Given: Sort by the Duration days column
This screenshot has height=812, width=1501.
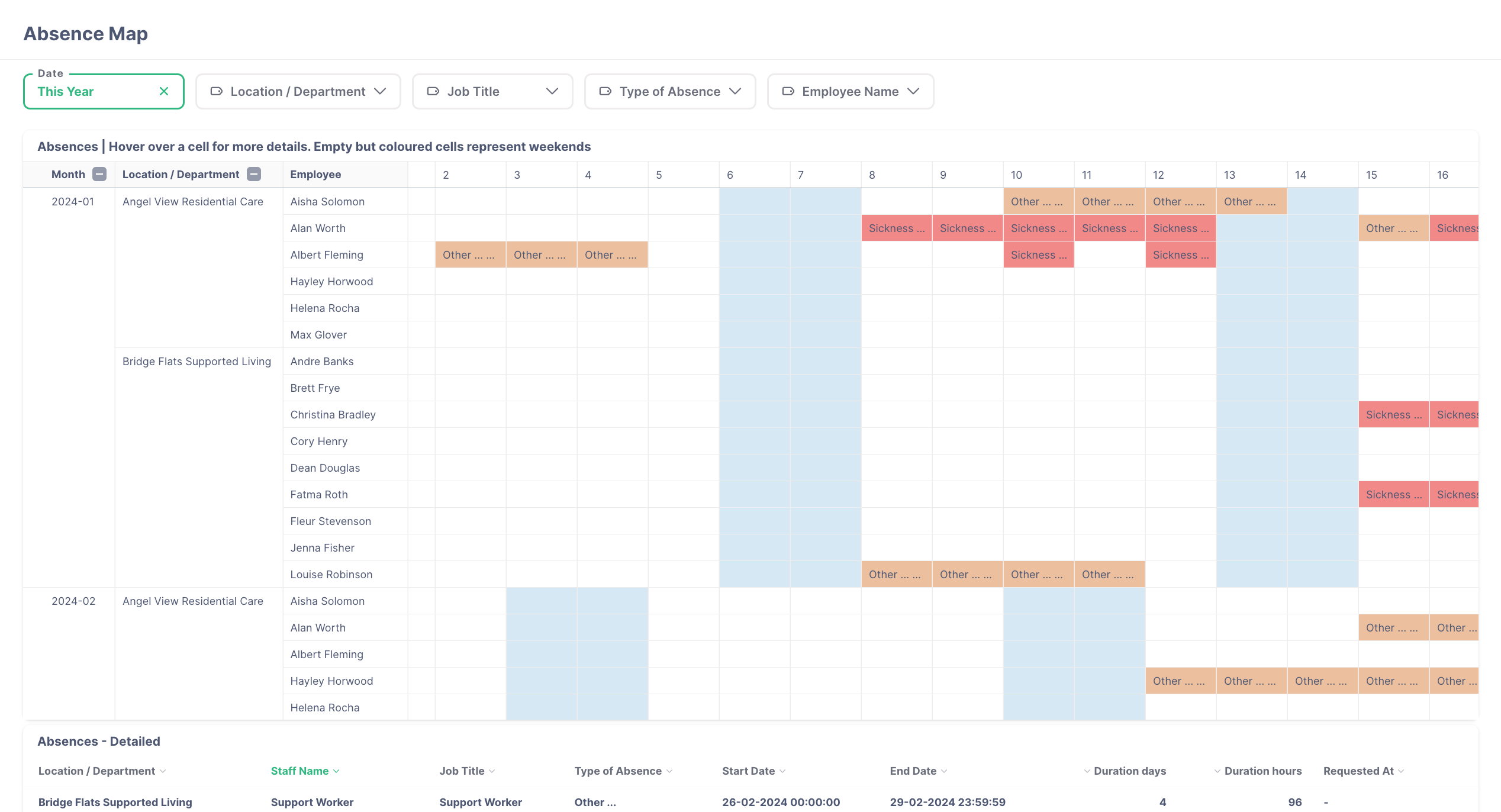Looking at the screenshot, I should (x=1088, y=771).
